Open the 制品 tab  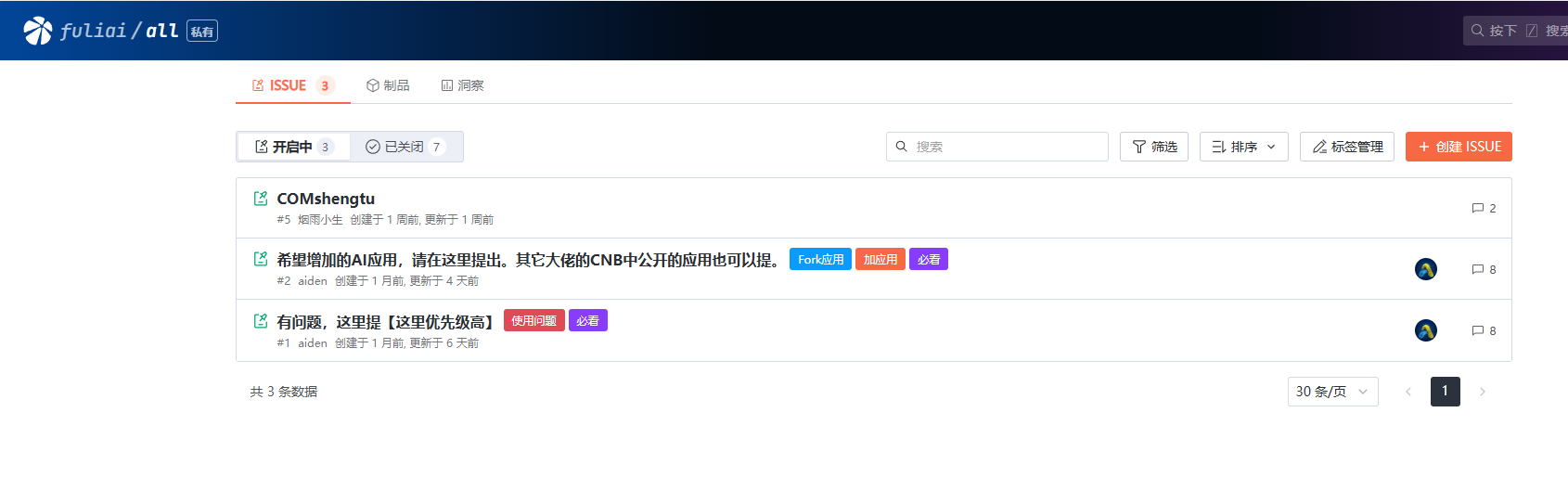[x=388, y=85]
